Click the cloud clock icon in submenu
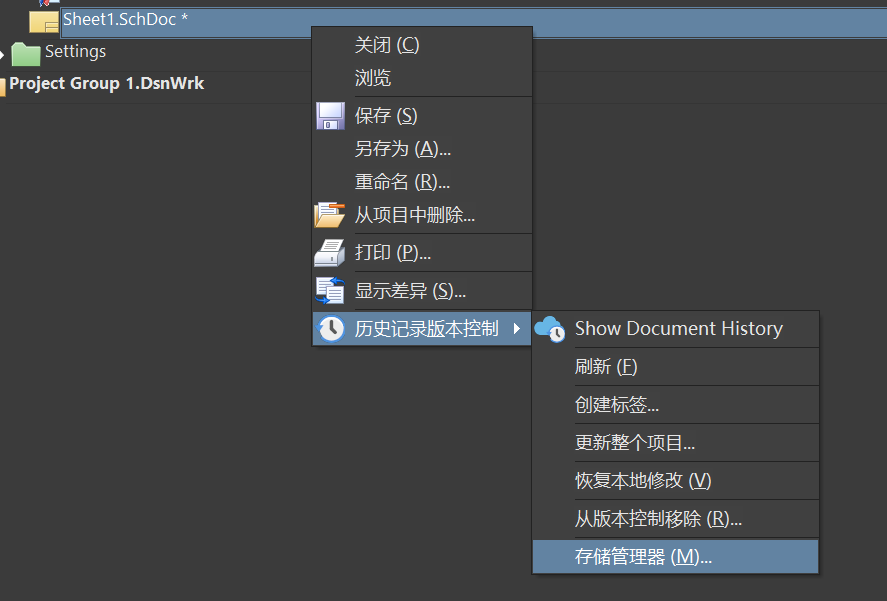This screenshot has width=887, height=601. 550,329
